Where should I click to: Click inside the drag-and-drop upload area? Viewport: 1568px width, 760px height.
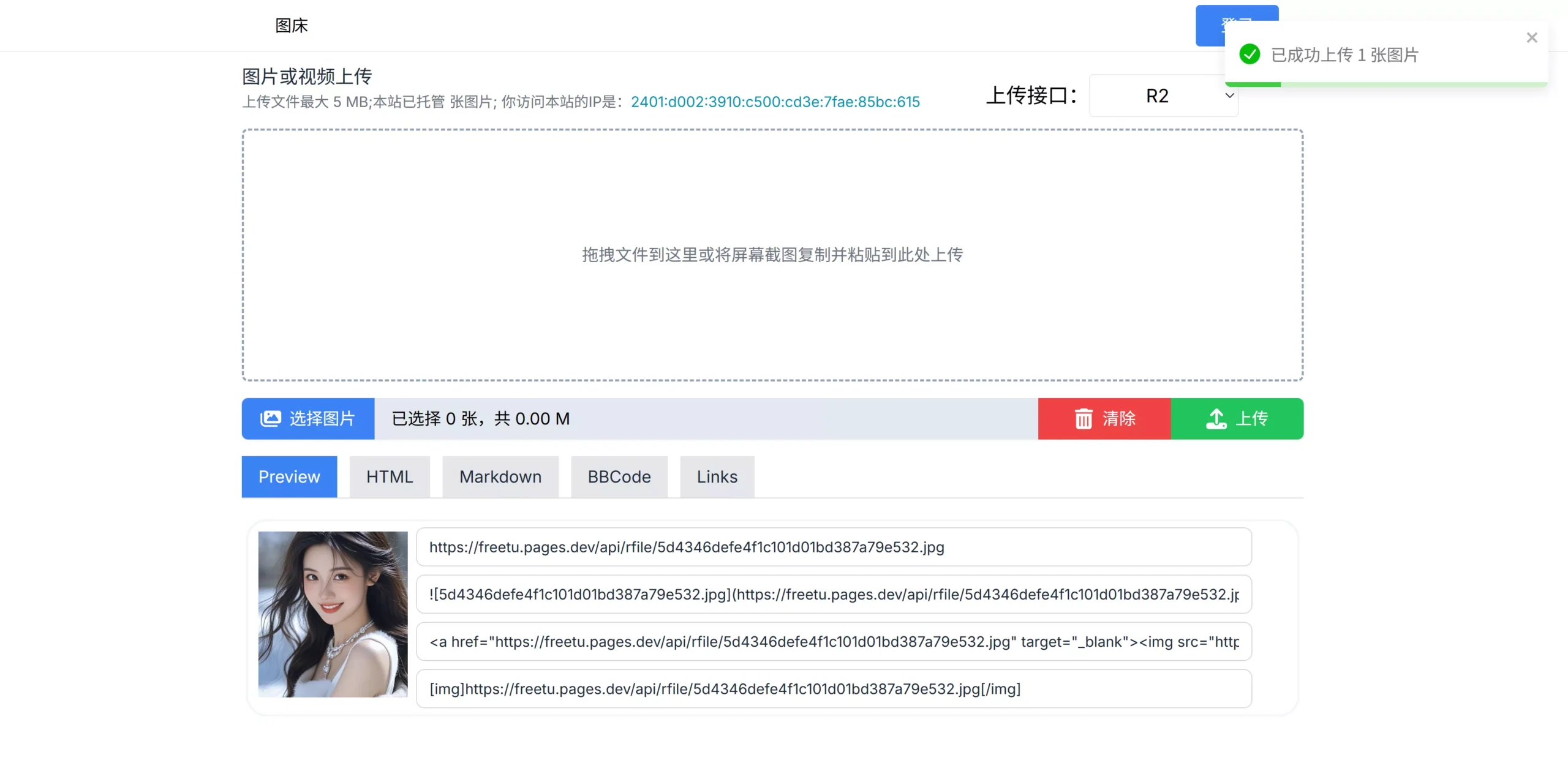[x=772, y=255]
